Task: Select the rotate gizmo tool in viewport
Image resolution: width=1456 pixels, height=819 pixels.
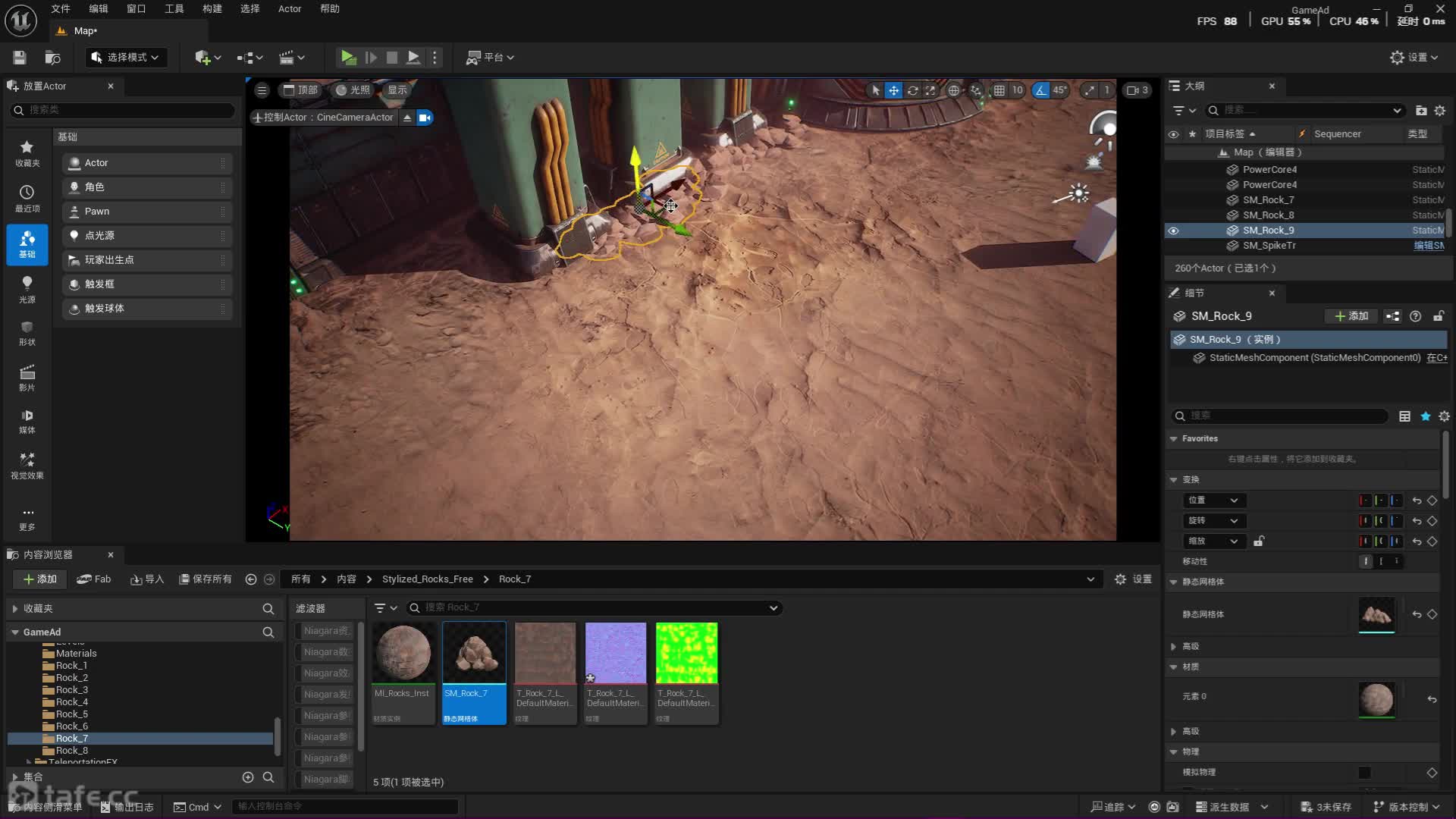Action: tap(913, 90)
